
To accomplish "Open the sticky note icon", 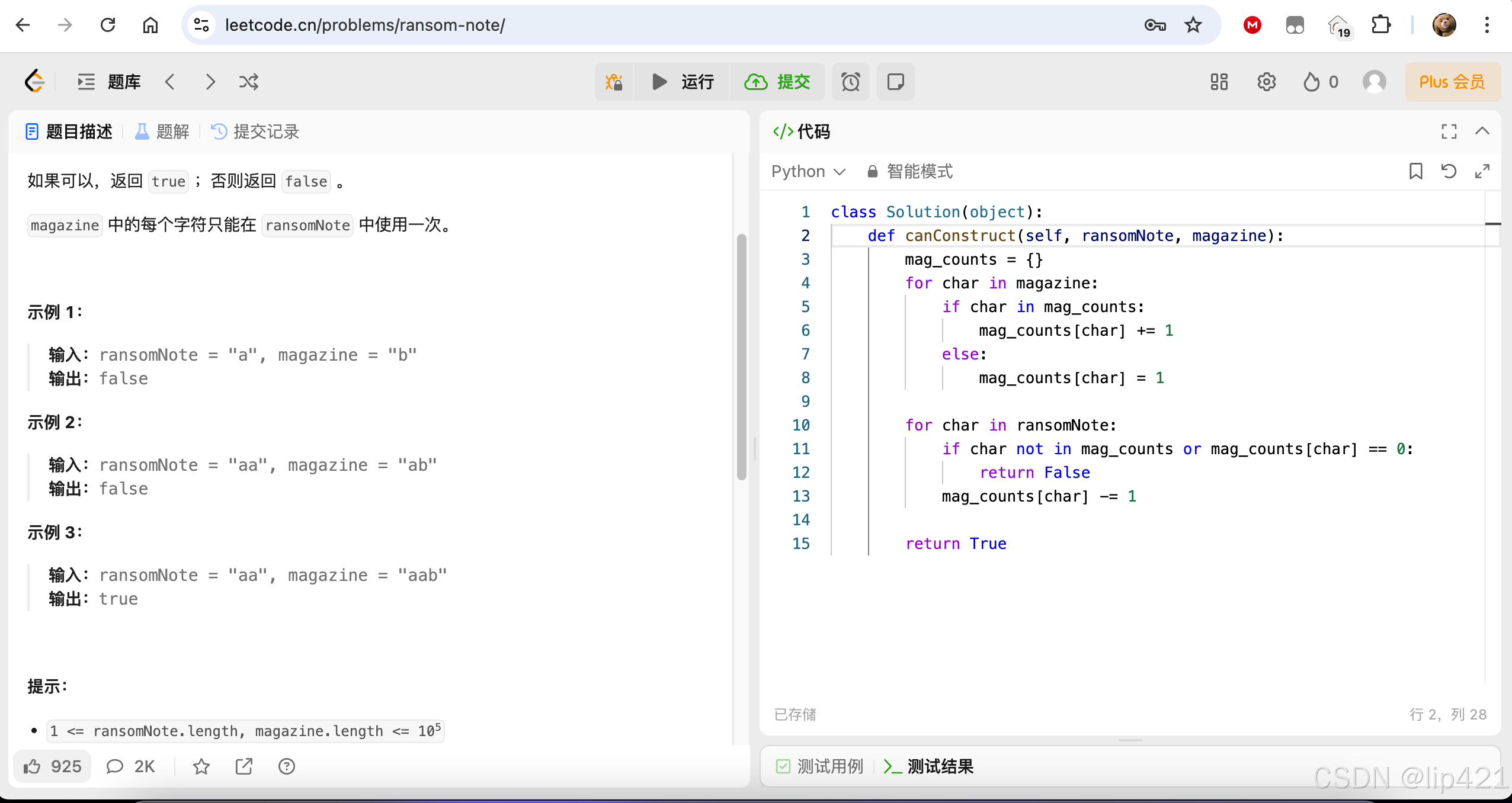I will [x=895, y=82].
